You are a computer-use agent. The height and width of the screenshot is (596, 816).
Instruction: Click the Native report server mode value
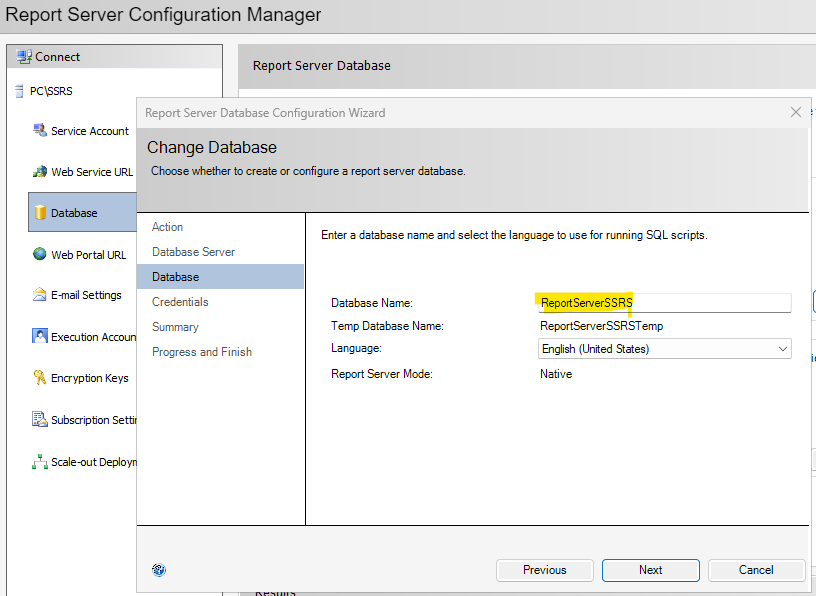[x=556, y=374]
